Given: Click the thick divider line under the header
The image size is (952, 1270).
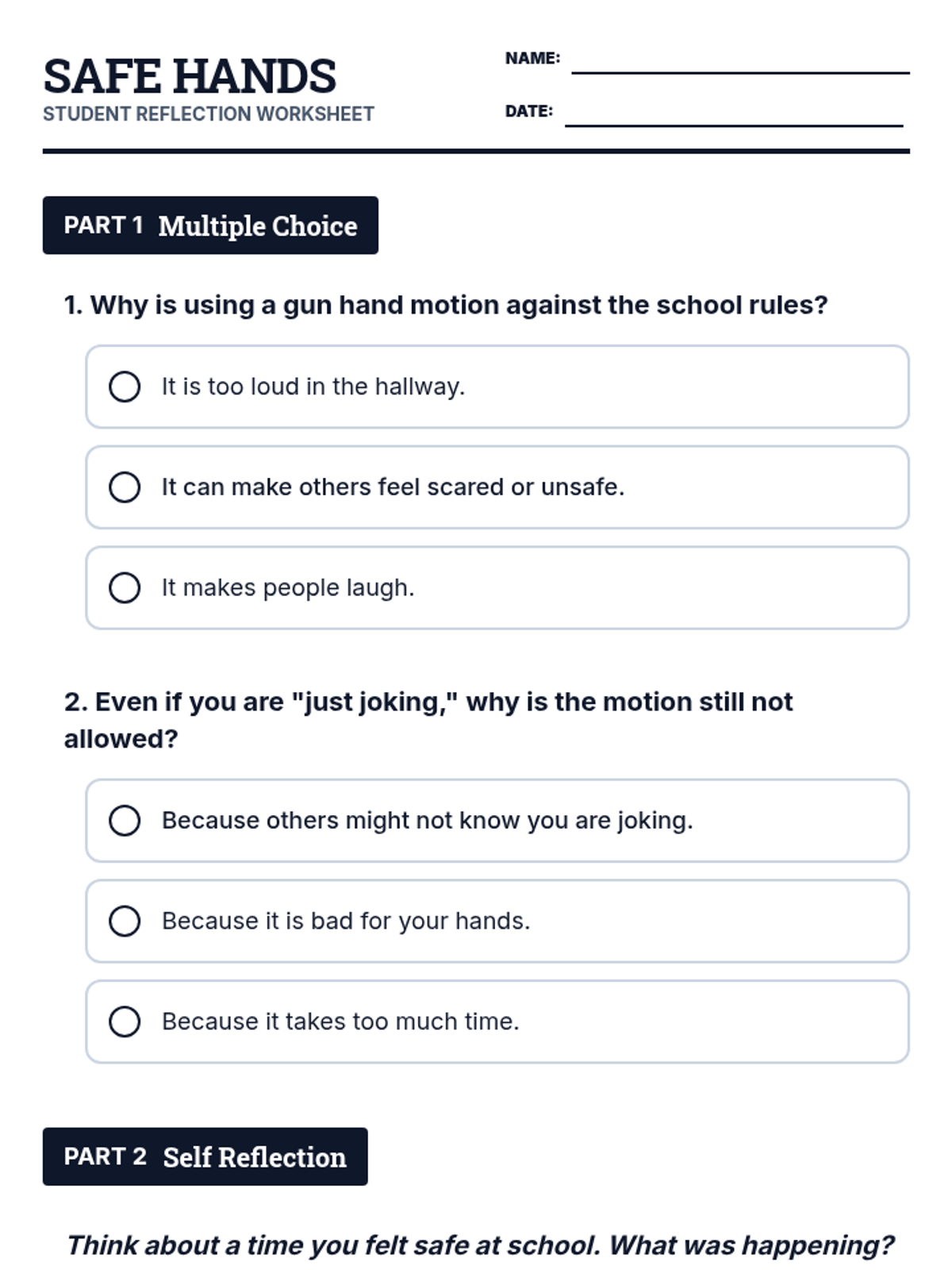Looking at the screenshot, I should 476,151.
